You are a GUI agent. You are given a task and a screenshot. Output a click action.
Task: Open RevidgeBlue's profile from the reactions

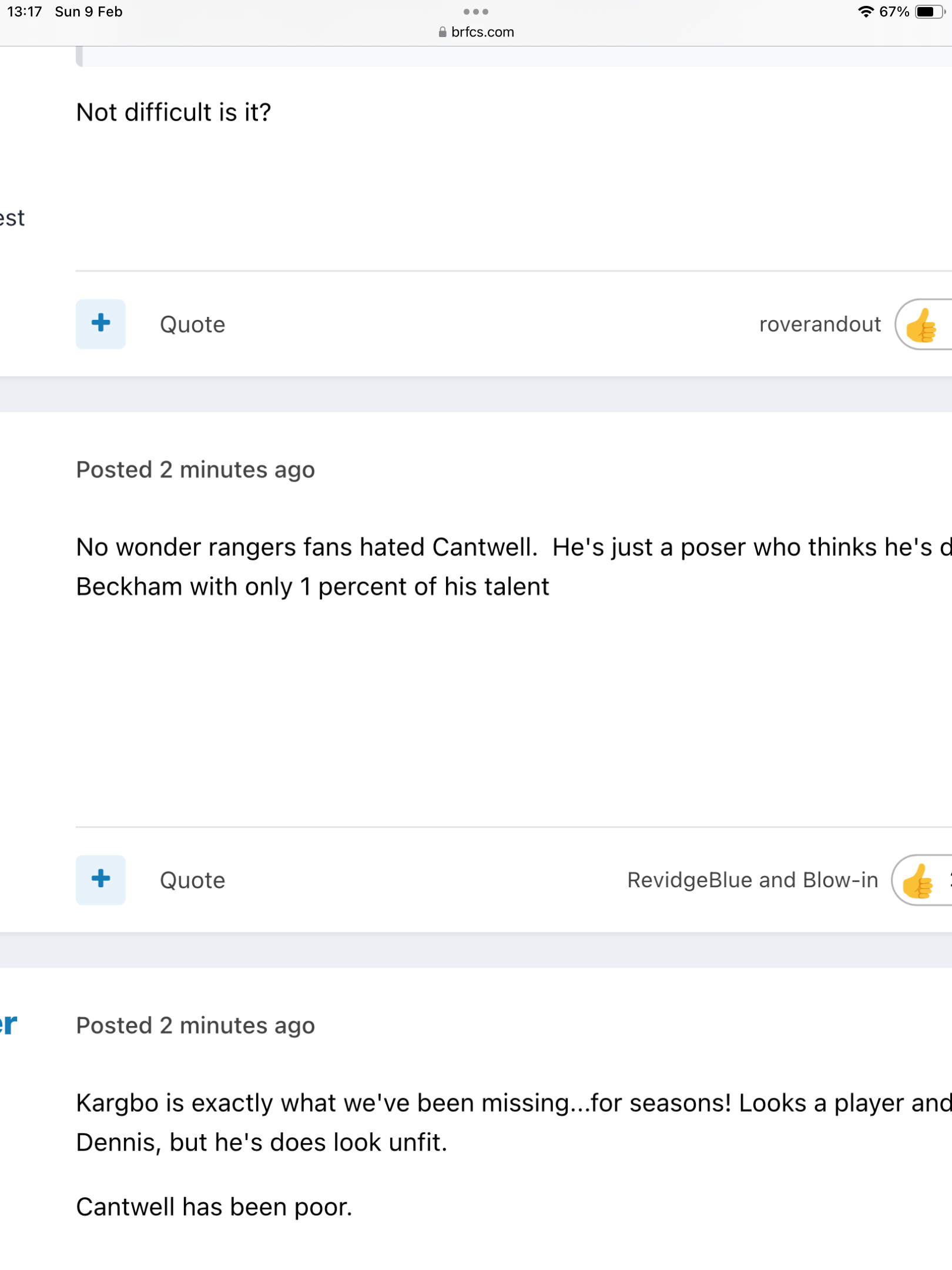click(690, 880)
